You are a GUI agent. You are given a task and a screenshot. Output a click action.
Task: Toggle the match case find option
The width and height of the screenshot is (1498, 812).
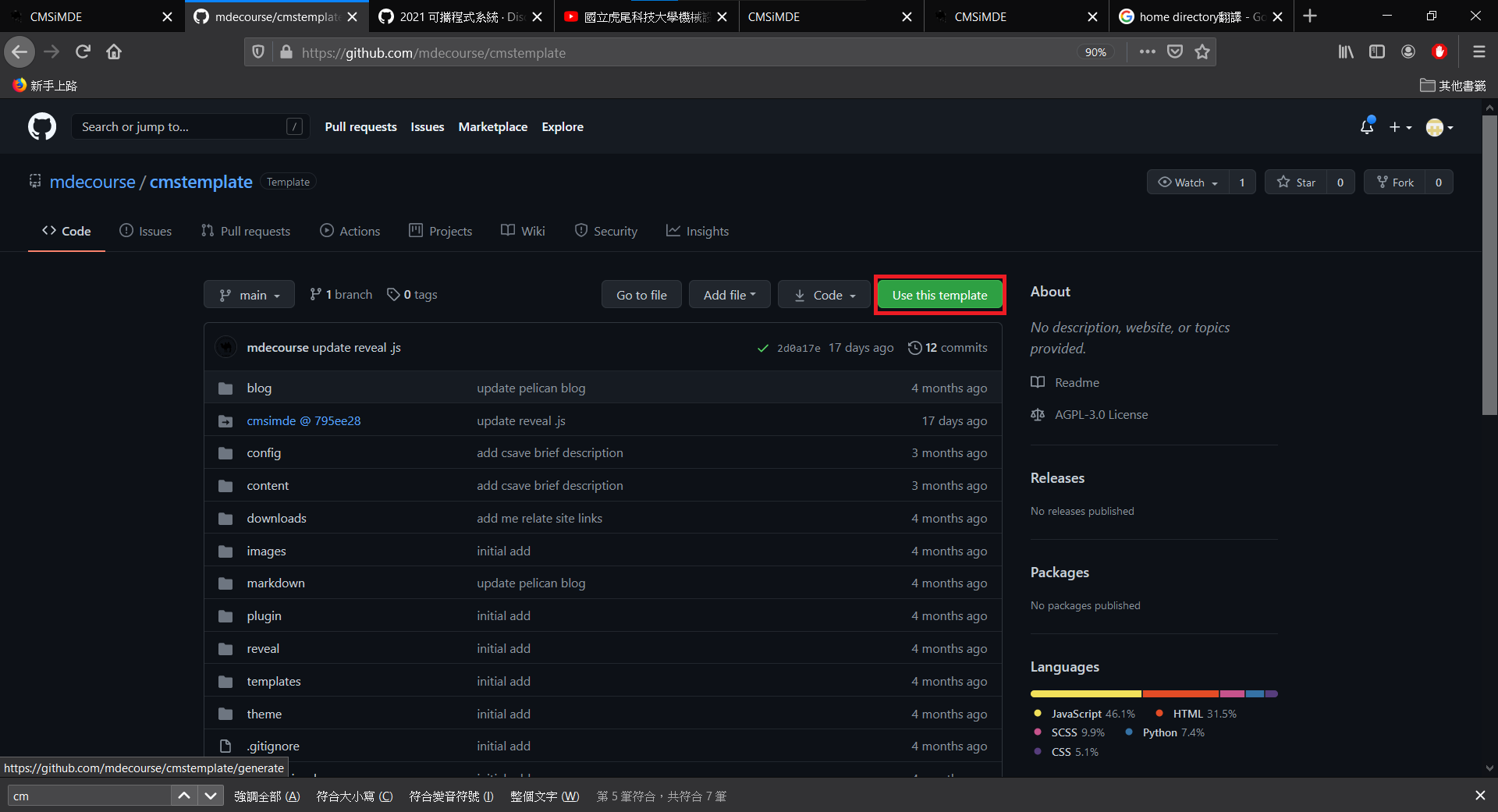point(354,796)
